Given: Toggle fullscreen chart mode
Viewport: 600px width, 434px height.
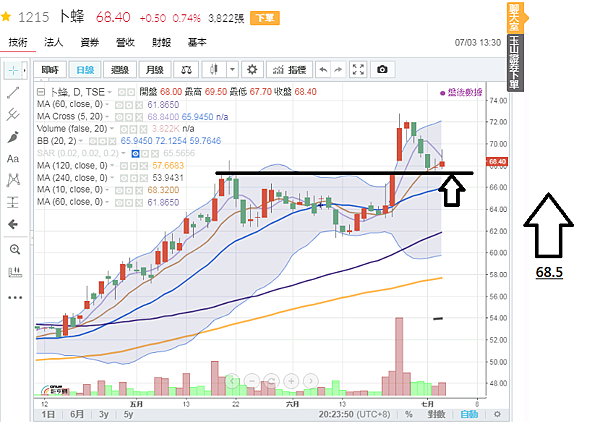Looking at the screenshot, I should pos(358,70).
